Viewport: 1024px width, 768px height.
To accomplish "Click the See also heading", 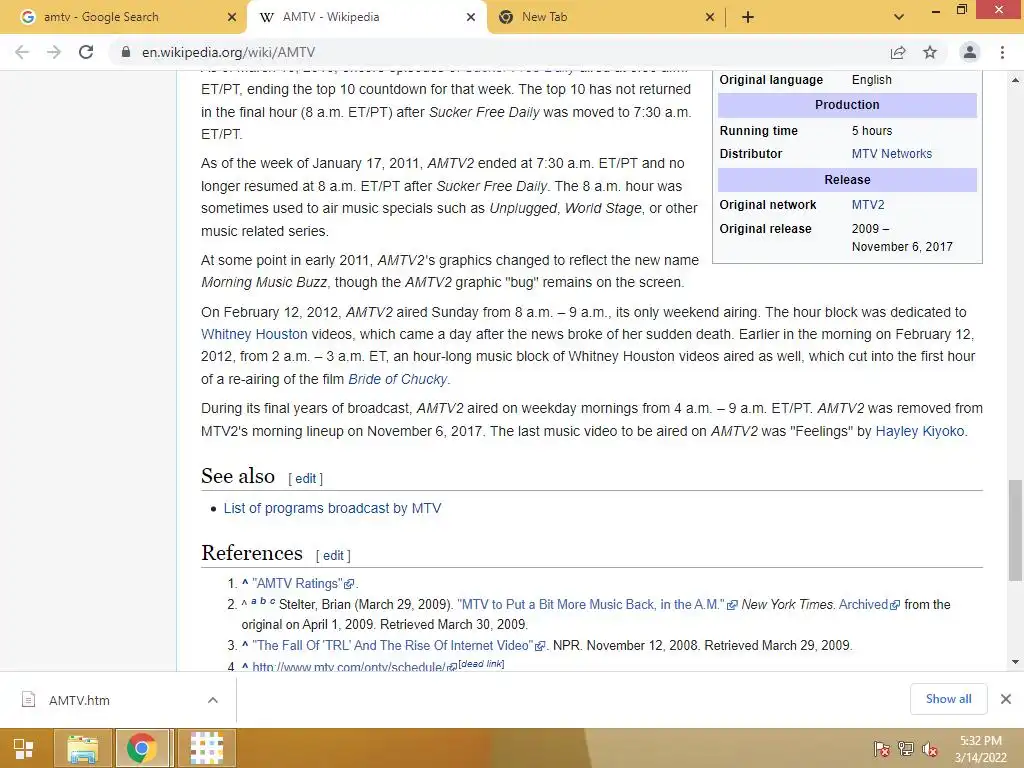I will click(x=238, y=476).
